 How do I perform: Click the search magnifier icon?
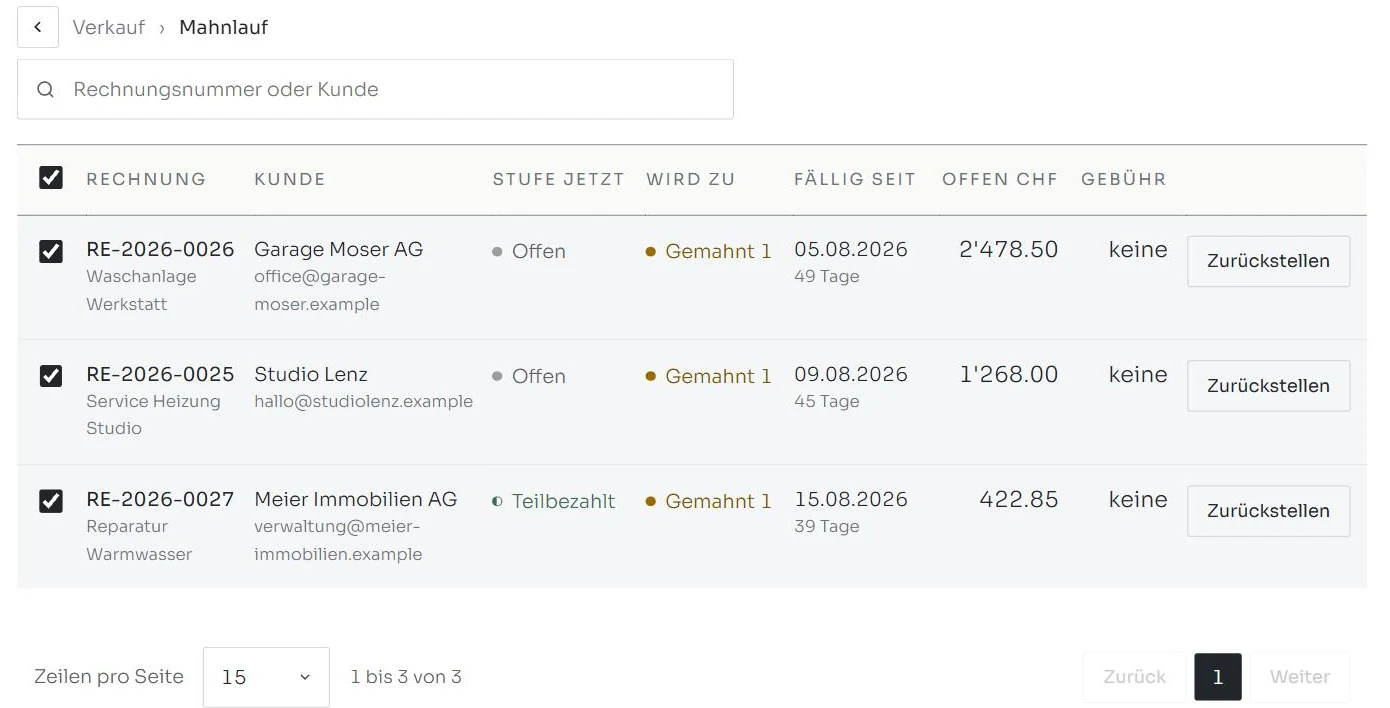tap(45, 89)
